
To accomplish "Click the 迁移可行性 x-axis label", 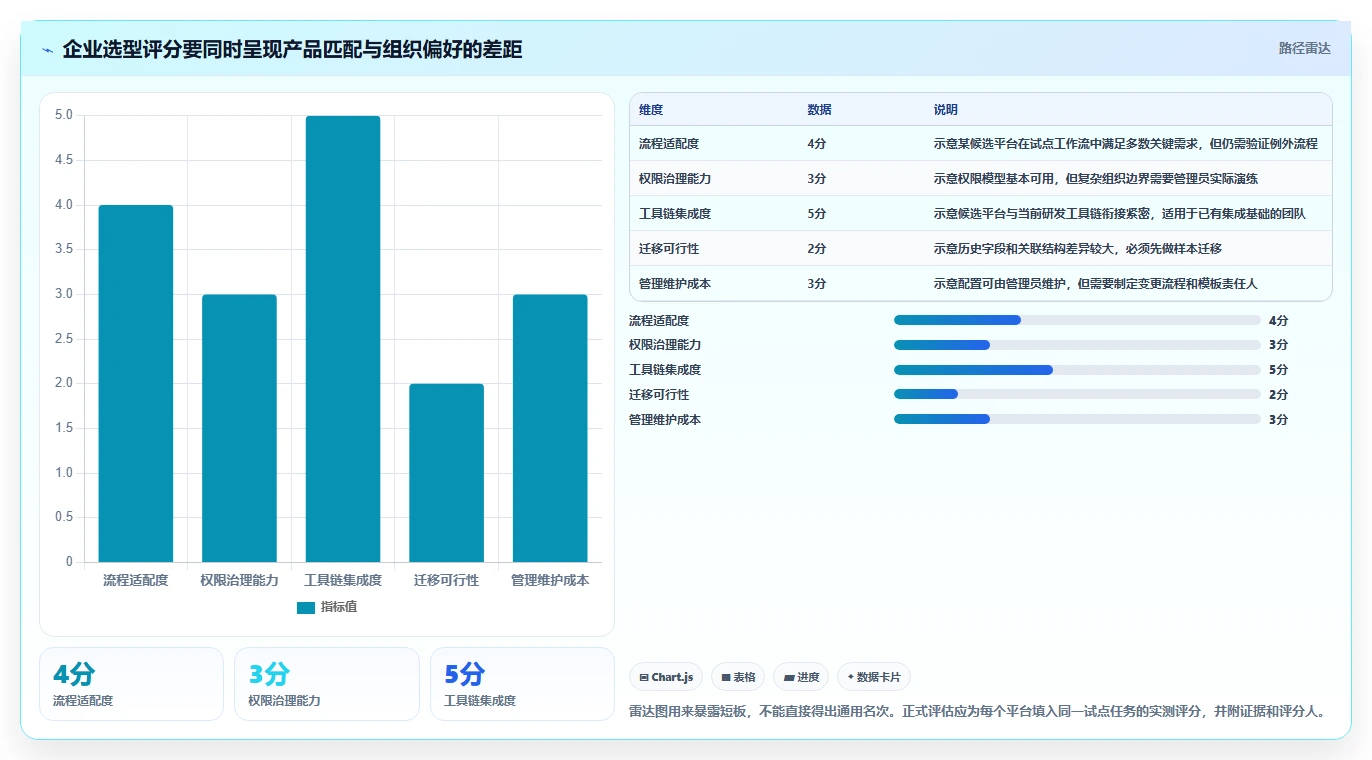I will (x=446, y=580).
